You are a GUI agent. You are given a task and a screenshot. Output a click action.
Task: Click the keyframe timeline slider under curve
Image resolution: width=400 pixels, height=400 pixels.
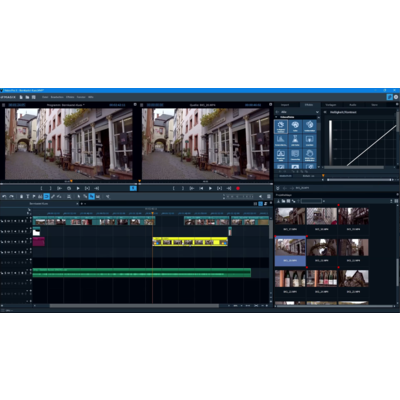359,180
